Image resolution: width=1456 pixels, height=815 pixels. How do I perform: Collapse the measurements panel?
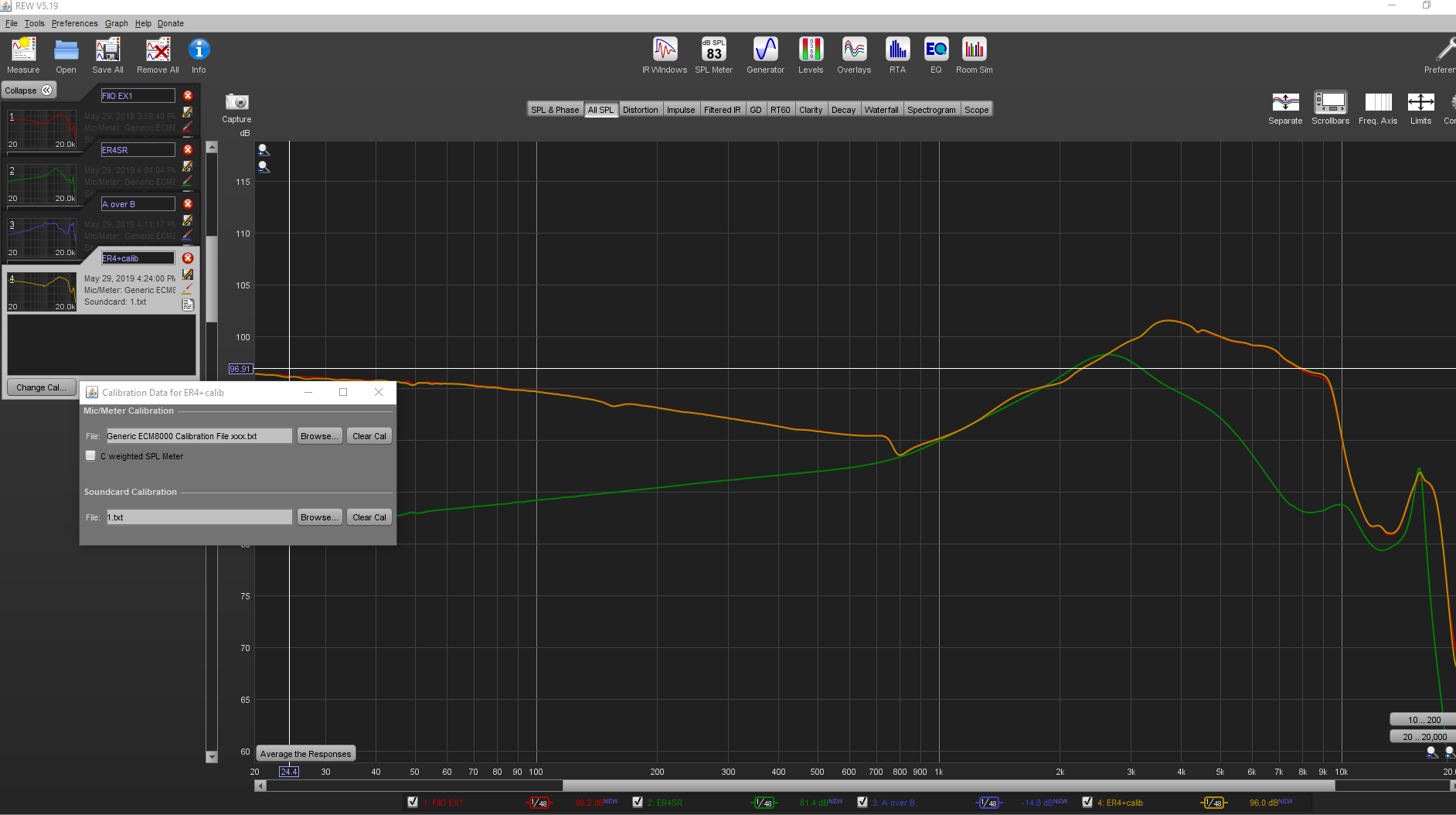pos(29,90)
